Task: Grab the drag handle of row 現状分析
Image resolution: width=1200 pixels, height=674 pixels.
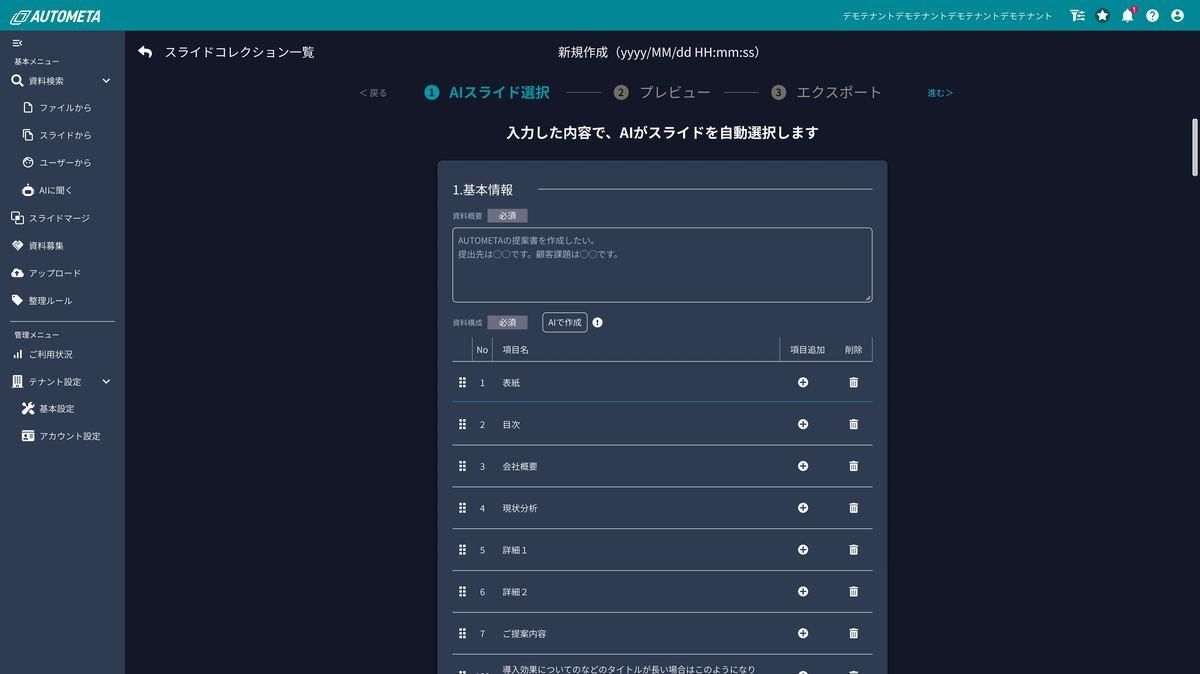Action: tap(462, 508)
